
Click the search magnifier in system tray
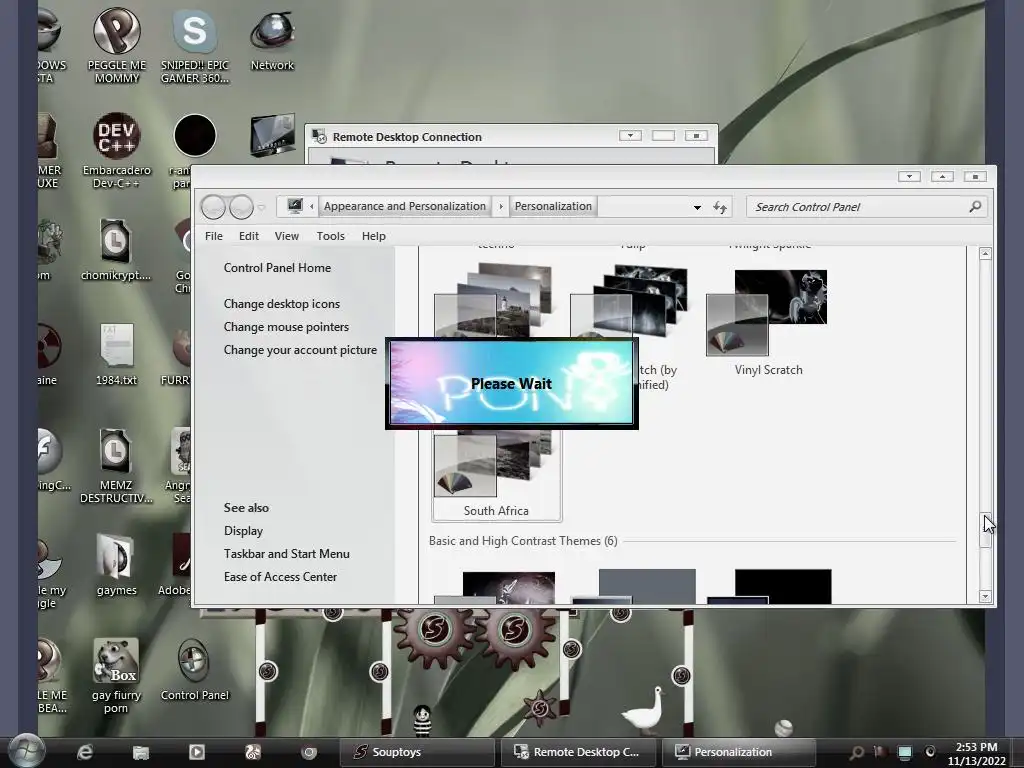[x=857, y=752]
